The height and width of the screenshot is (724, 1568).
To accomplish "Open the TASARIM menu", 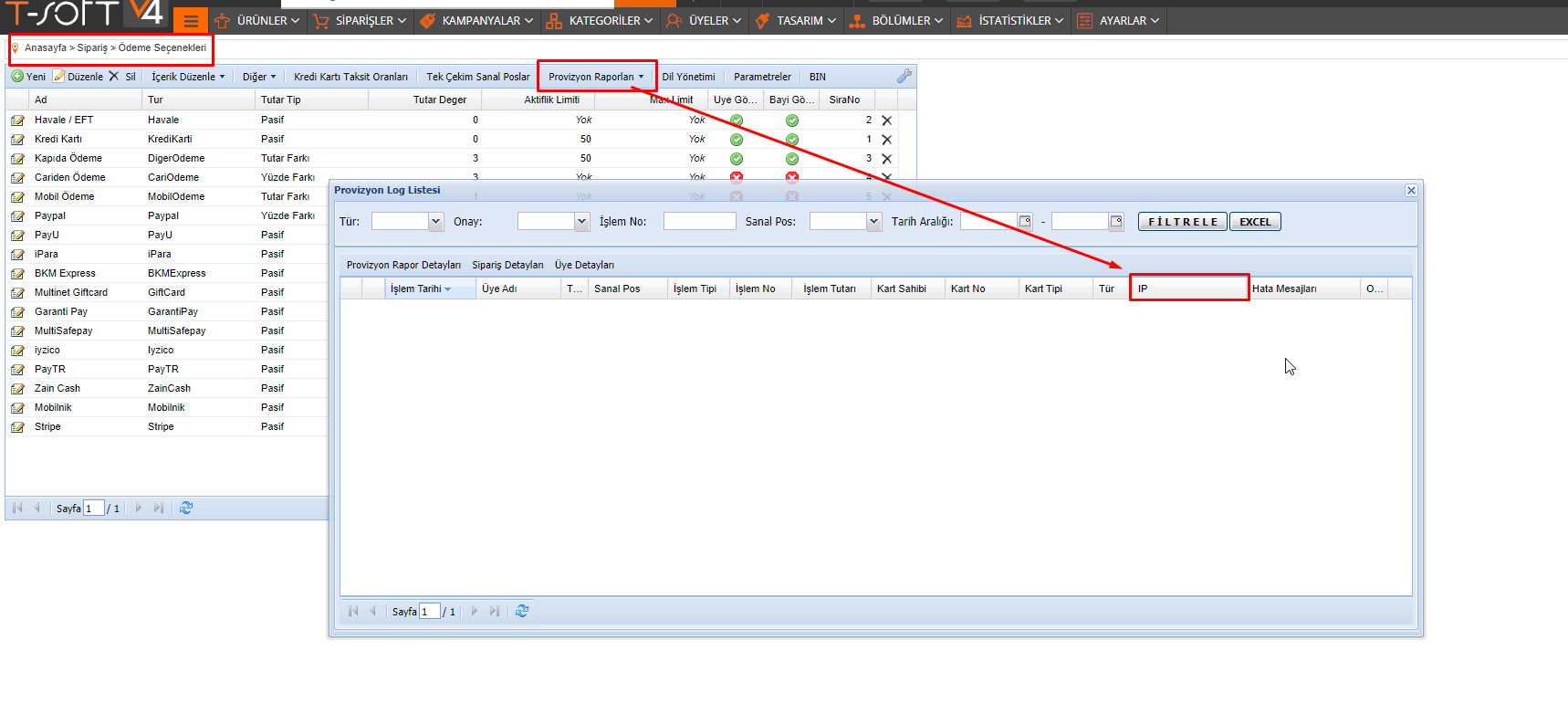I will point(796,20).
